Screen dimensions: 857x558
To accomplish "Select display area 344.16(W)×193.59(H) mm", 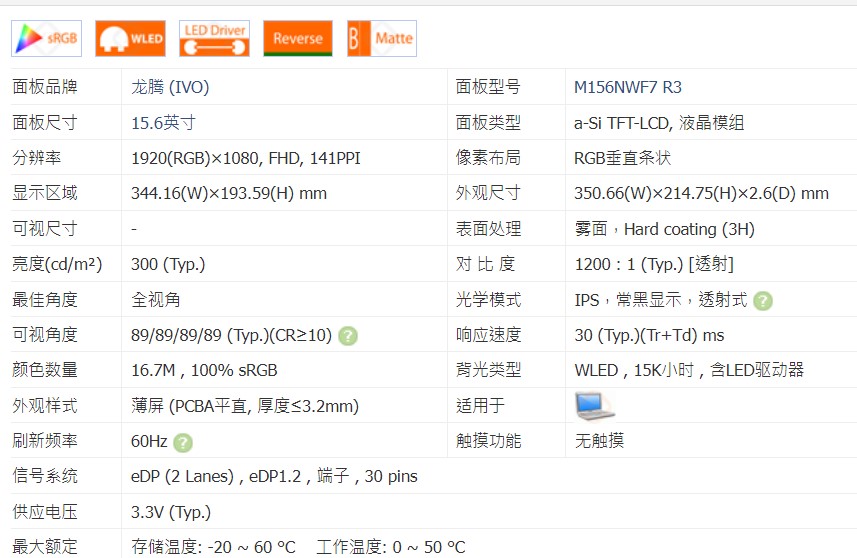I will click(x=228, y=193).
